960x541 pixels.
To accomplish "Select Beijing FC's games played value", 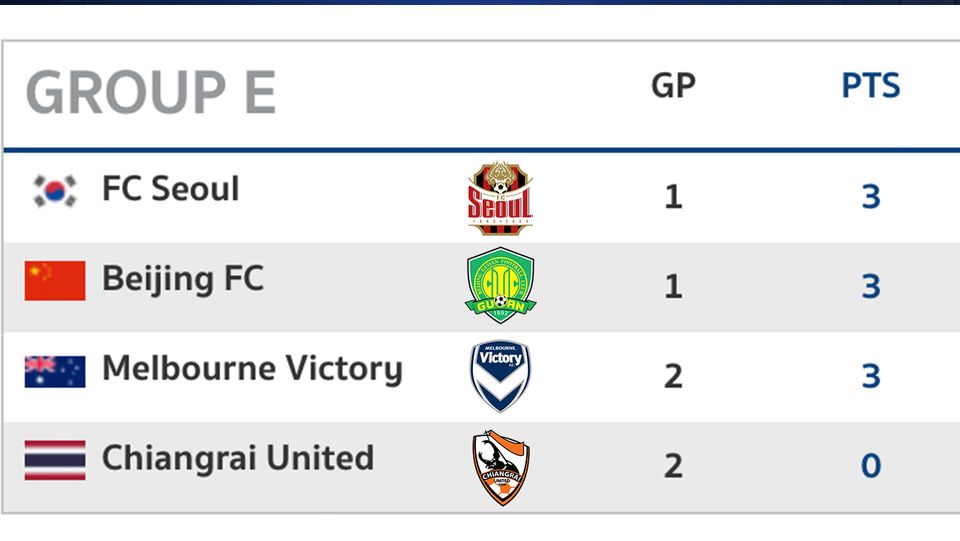I will (x=673, y=286).
